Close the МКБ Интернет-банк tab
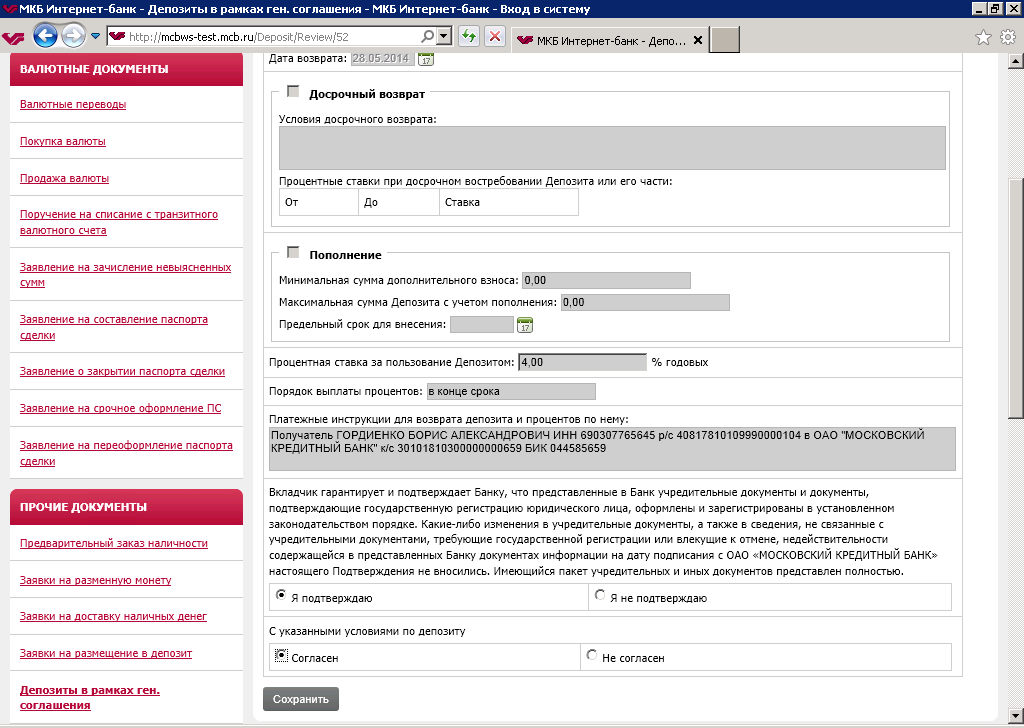 point(697,40)
